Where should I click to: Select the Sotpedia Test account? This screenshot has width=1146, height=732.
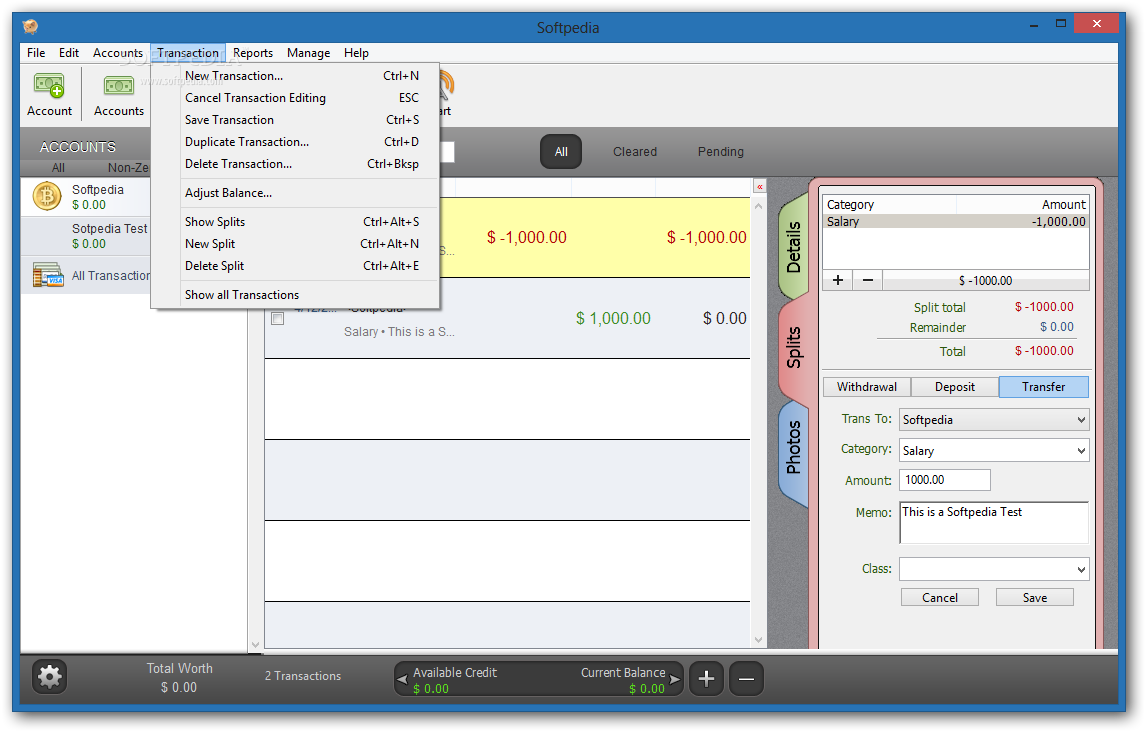(86, 236)
